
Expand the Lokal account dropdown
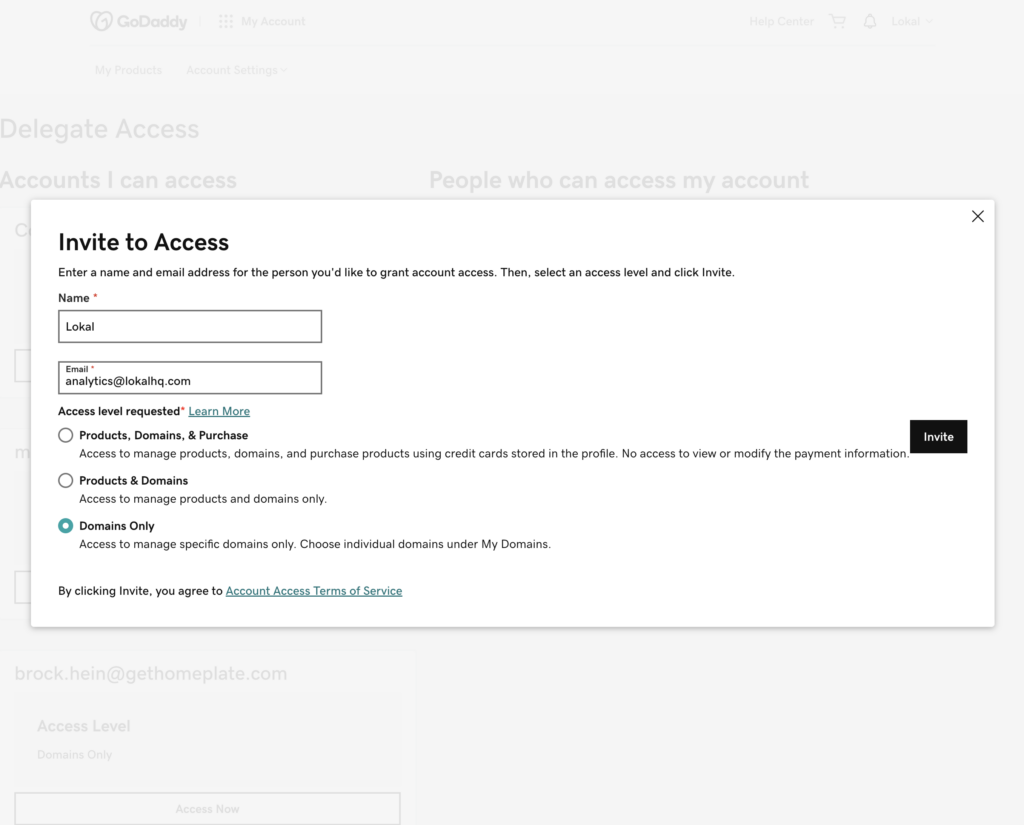coord(911,21)
